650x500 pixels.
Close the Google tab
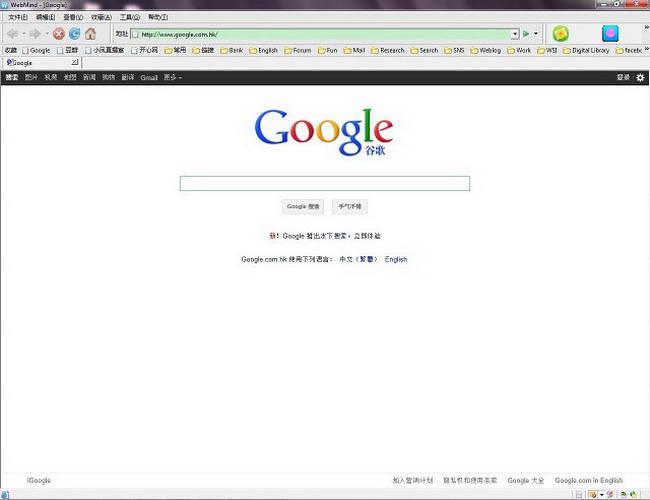[x=75, y=62]
